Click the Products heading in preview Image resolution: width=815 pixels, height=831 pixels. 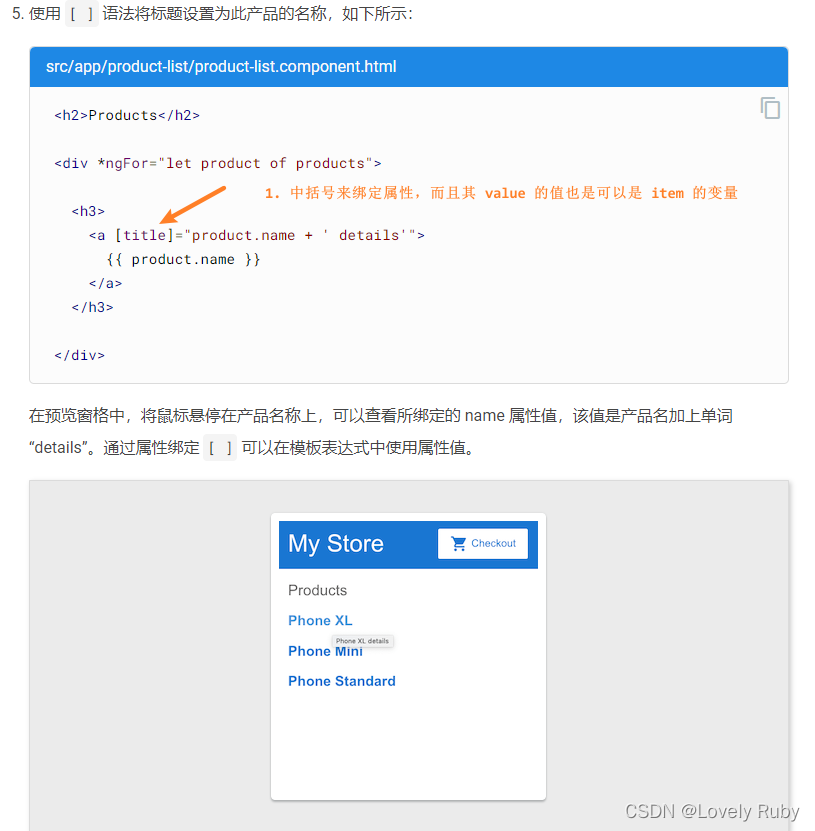pyautogui.click(x=317, y=590)
